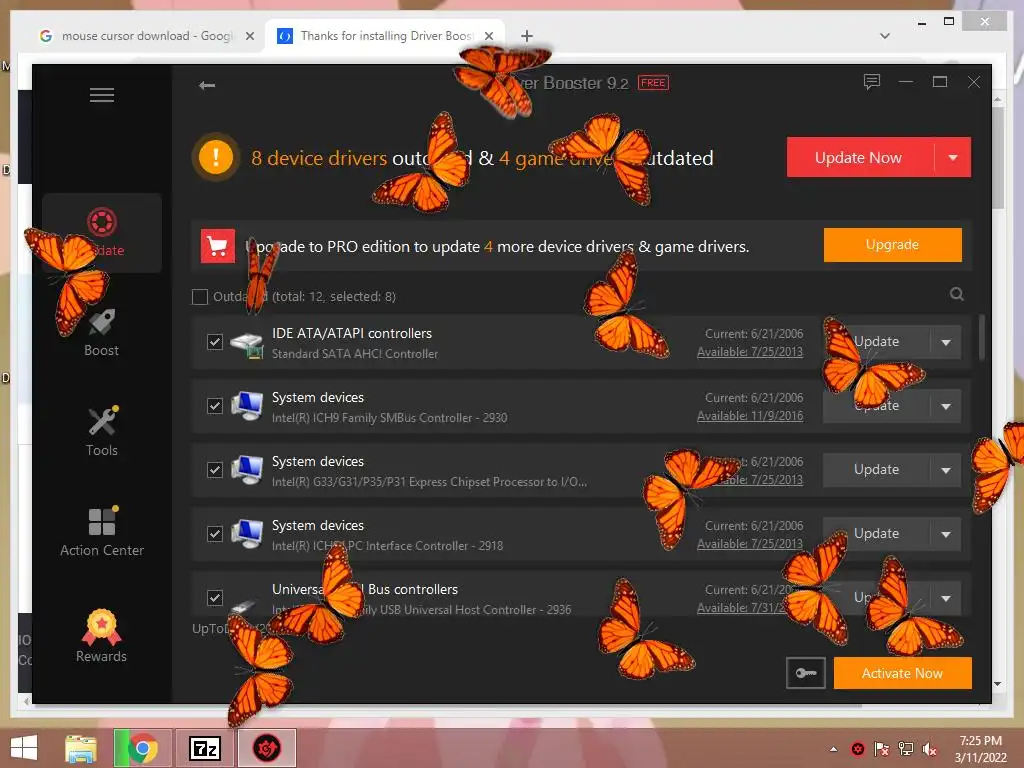This screenshot has width=1024, height=768.
Task: Open File Explorer from the taskbar
Action: 81,748
